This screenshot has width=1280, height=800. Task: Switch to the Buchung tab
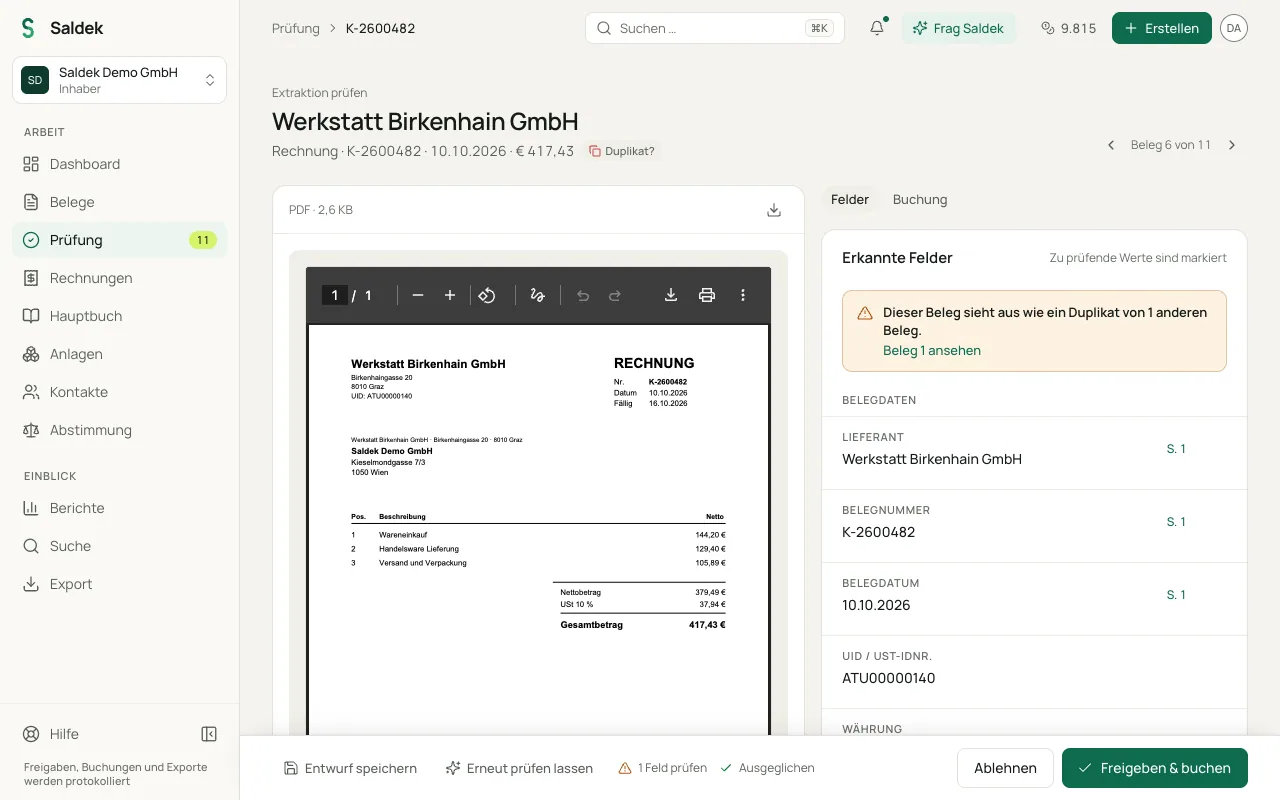click(920, 199)
